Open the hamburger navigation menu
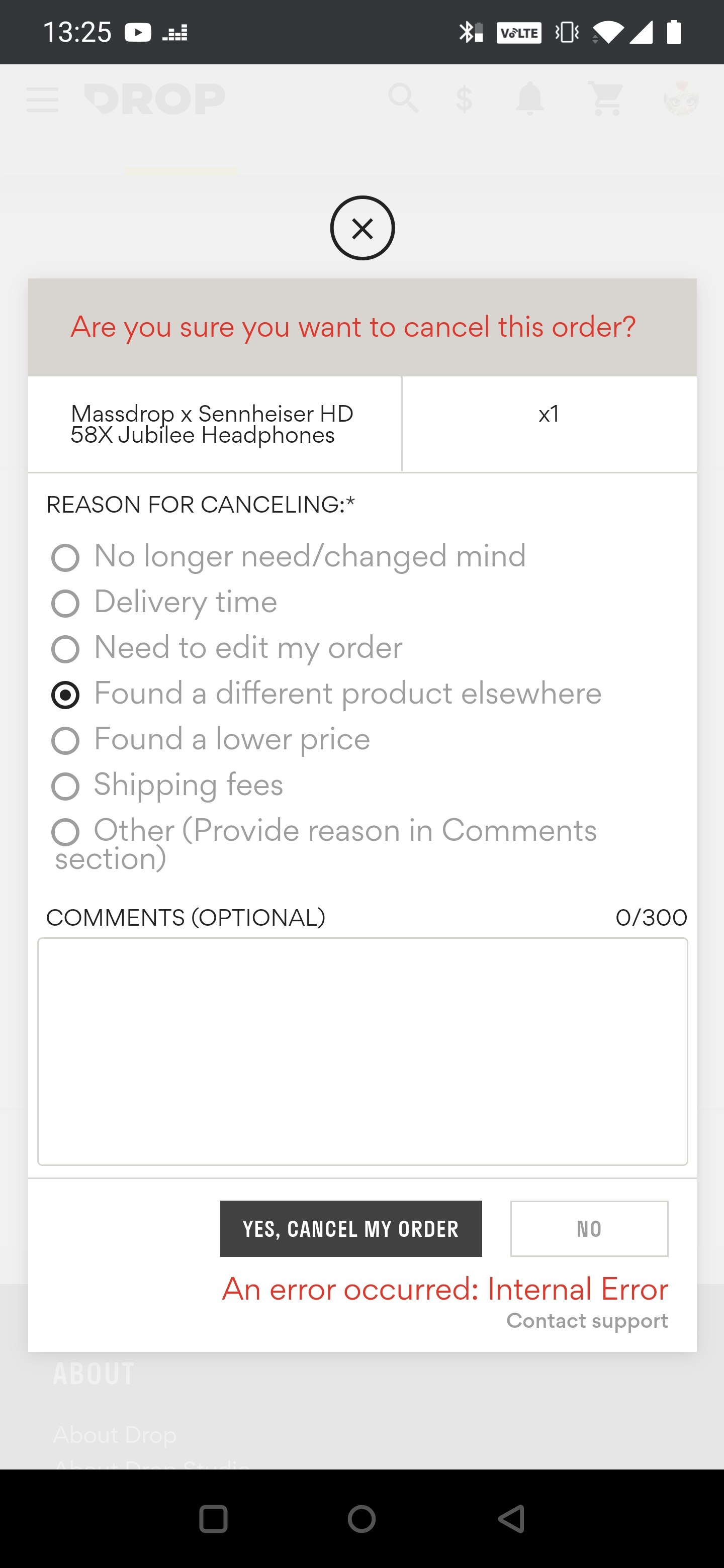The width and height of the screenshot is (724, 1568). coord(43,99)
